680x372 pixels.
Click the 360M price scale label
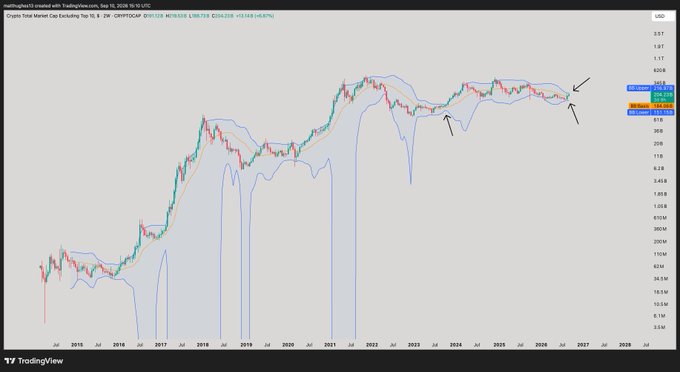660,229
